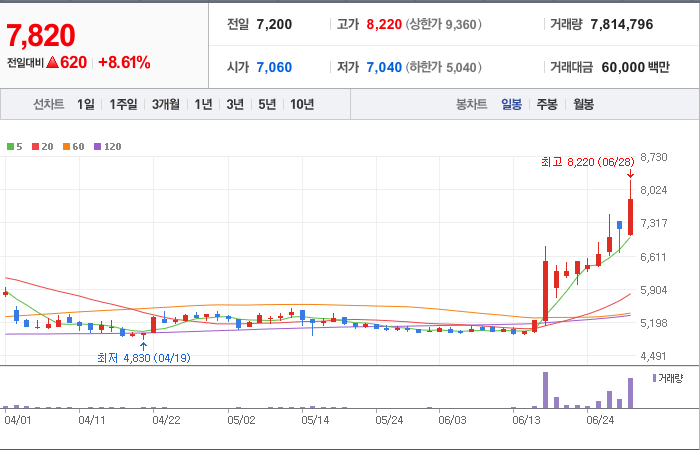
Task: Switch to 주봉 weekly candles
Action: coord(547,104)
